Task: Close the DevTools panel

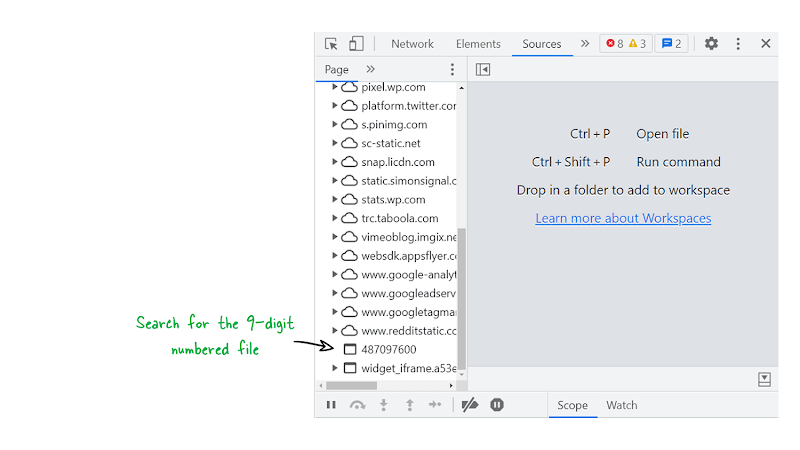Action: coord(765,44)
